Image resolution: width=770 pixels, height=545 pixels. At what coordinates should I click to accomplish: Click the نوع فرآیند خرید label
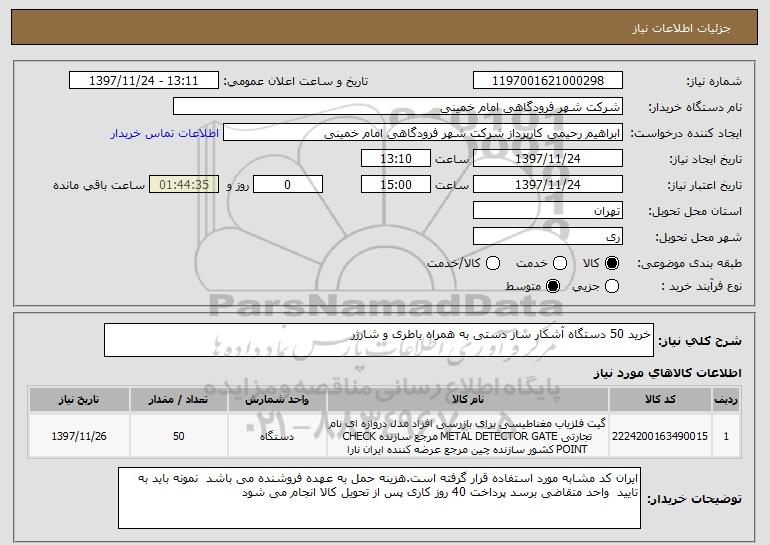(x=701, y=286)
